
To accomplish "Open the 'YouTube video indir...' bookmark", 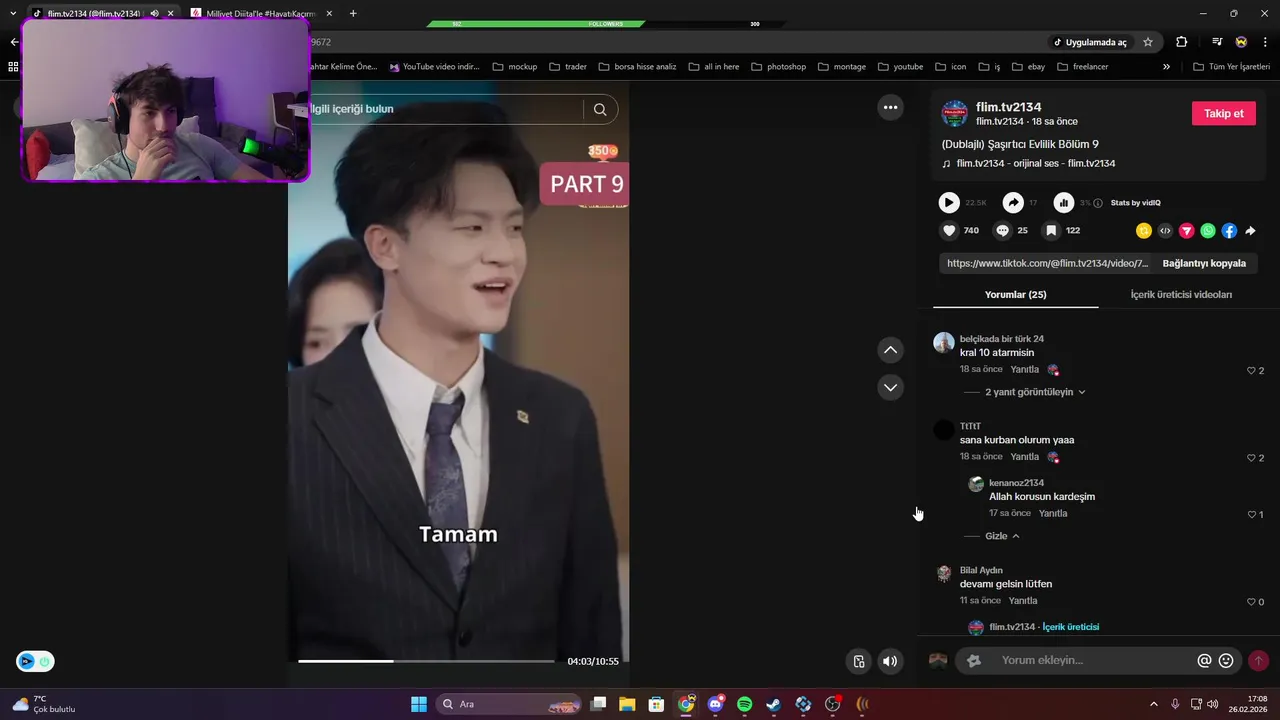I will click(x=435, y=67).
